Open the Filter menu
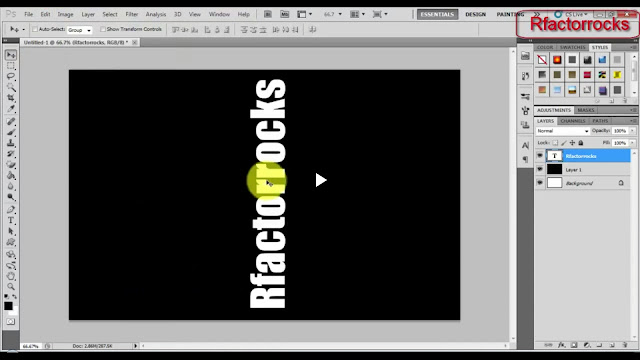Image resolution: width=640 pixels, height=360 pixels. [131, 14]
